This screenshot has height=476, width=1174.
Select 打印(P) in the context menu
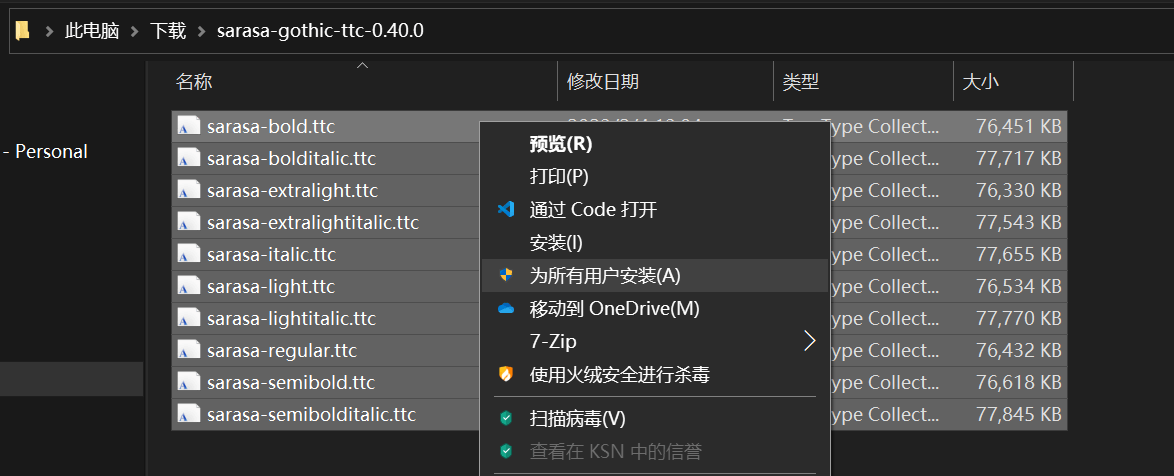click(558, 176)
